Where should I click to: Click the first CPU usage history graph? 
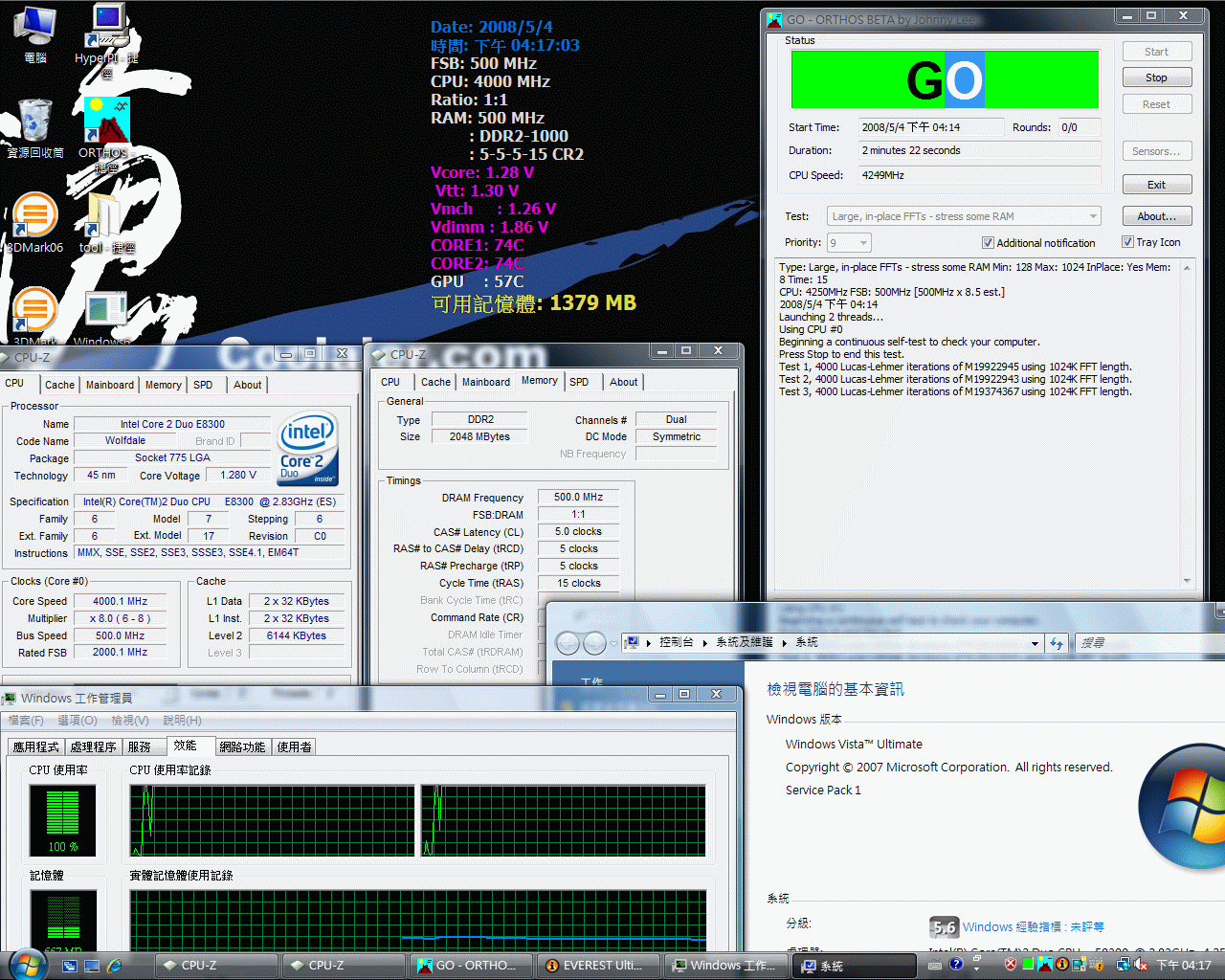(272, 820)
